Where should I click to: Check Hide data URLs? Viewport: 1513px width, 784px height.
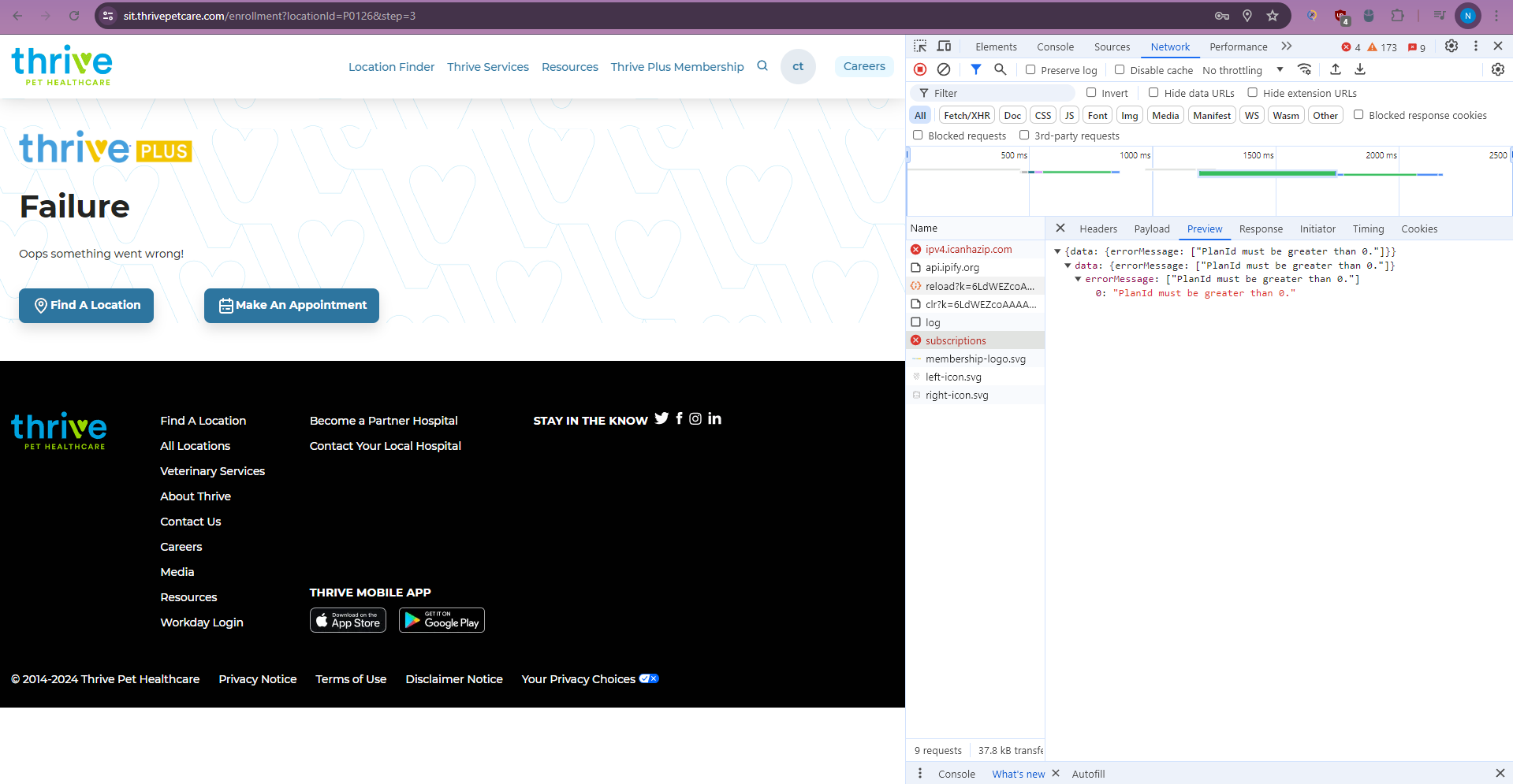click(1153, 92)
